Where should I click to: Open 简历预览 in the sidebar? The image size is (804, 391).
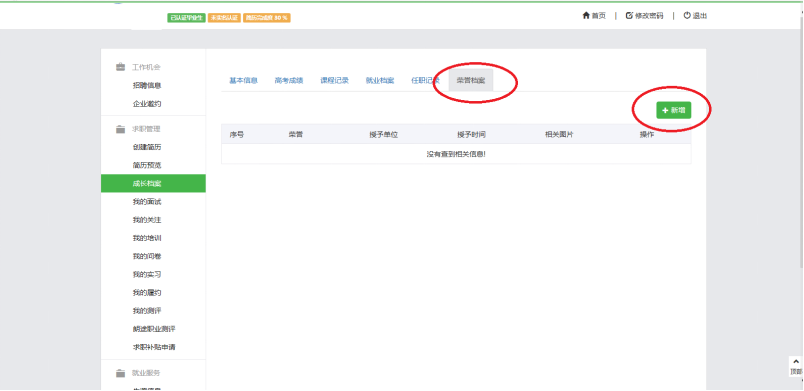tap(147, 166)
